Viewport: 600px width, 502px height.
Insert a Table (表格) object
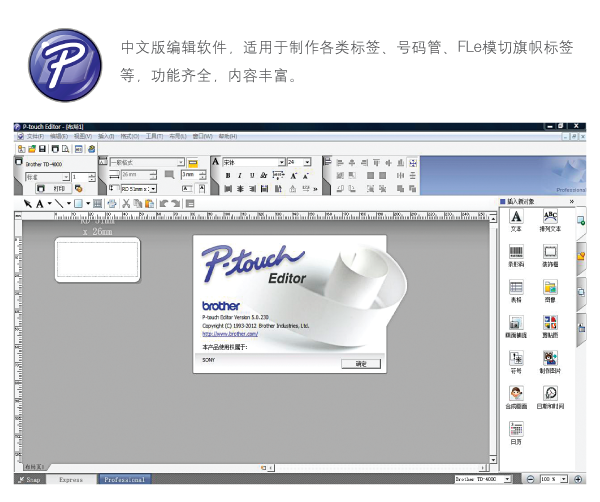click(x=516, y=291)
